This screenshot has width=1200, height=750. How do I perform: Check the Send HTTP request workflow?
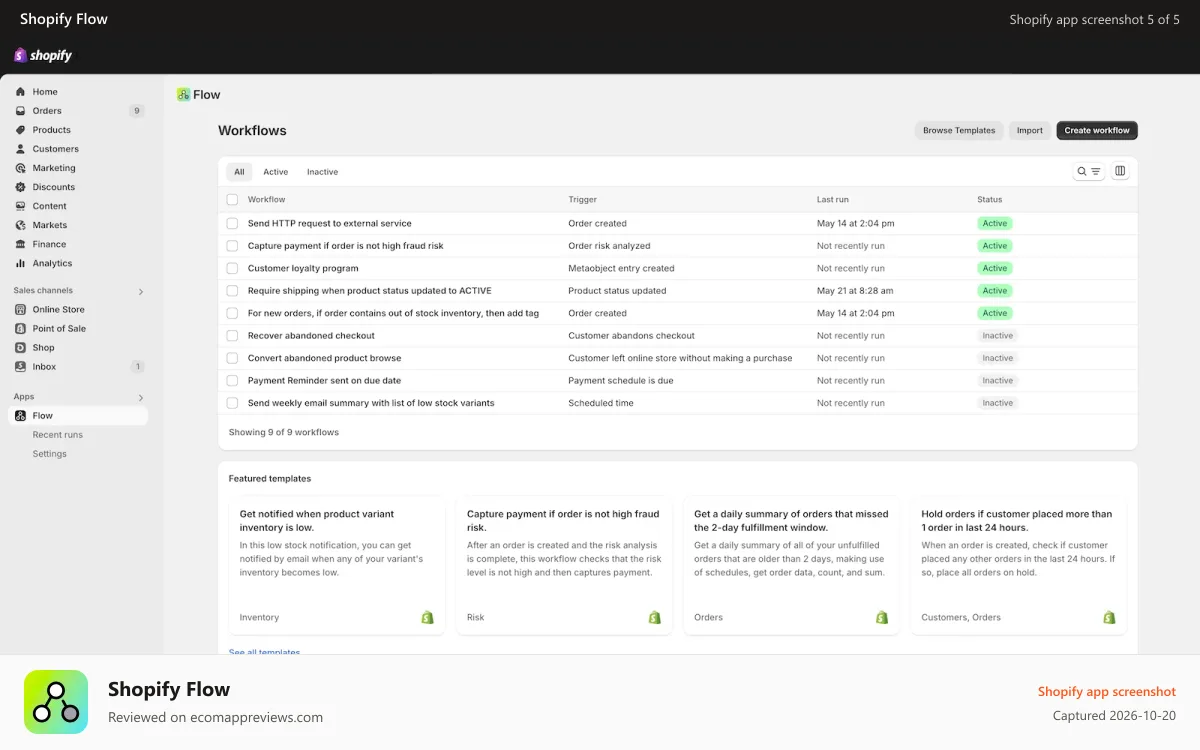(x=232, y=224)
